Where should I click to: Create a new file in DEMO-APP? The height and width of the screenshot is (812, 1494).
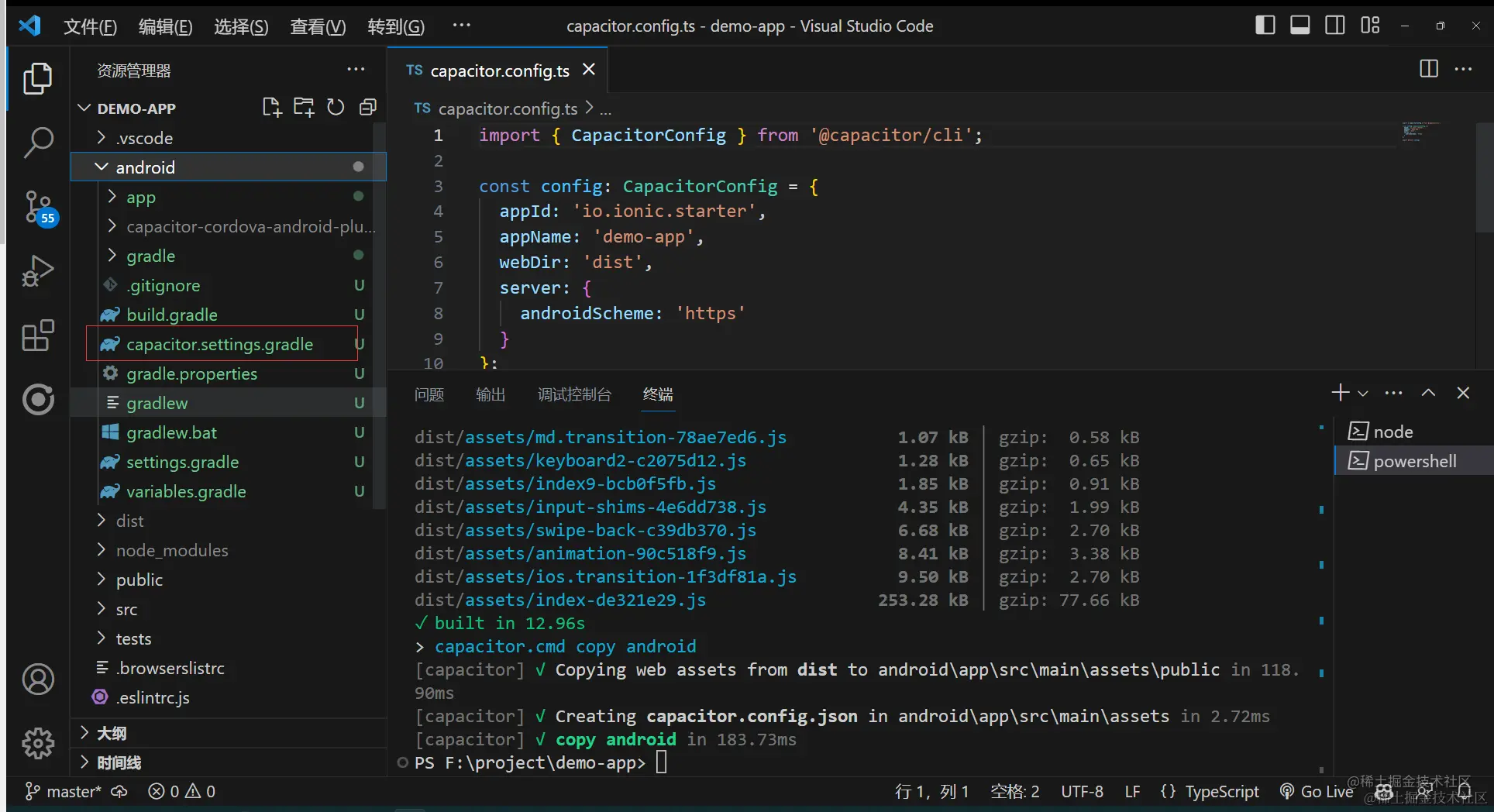271,108
